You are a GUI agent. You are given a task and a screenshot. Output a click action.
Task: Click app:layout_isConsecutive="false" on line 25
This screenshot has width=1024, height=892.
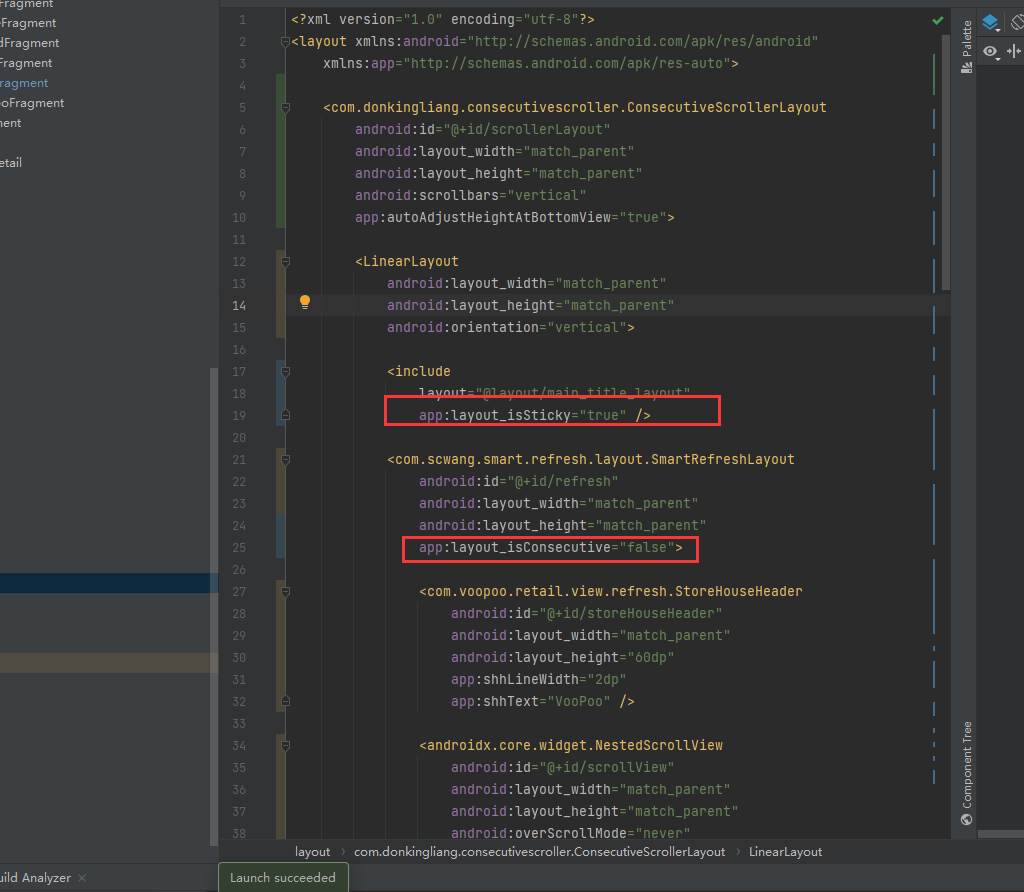(x=547, y=548)
